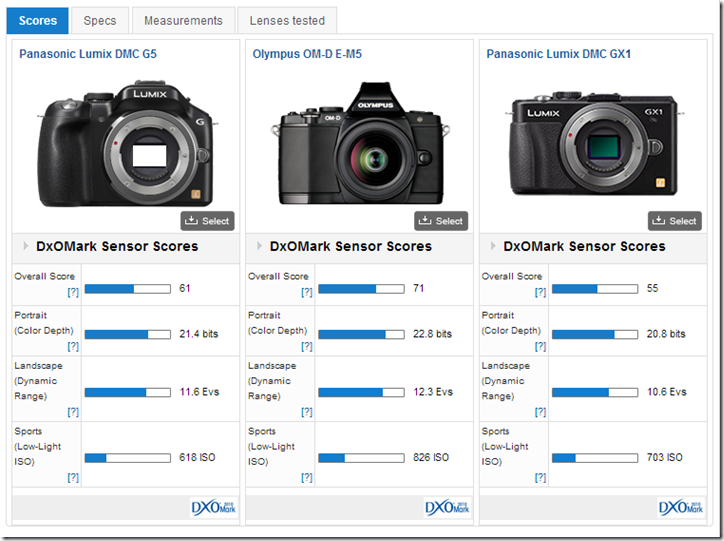This screenshot has width=724, height=541.
Task: Click Select button under Olympus E-M5
Action: tap(441, 221)
